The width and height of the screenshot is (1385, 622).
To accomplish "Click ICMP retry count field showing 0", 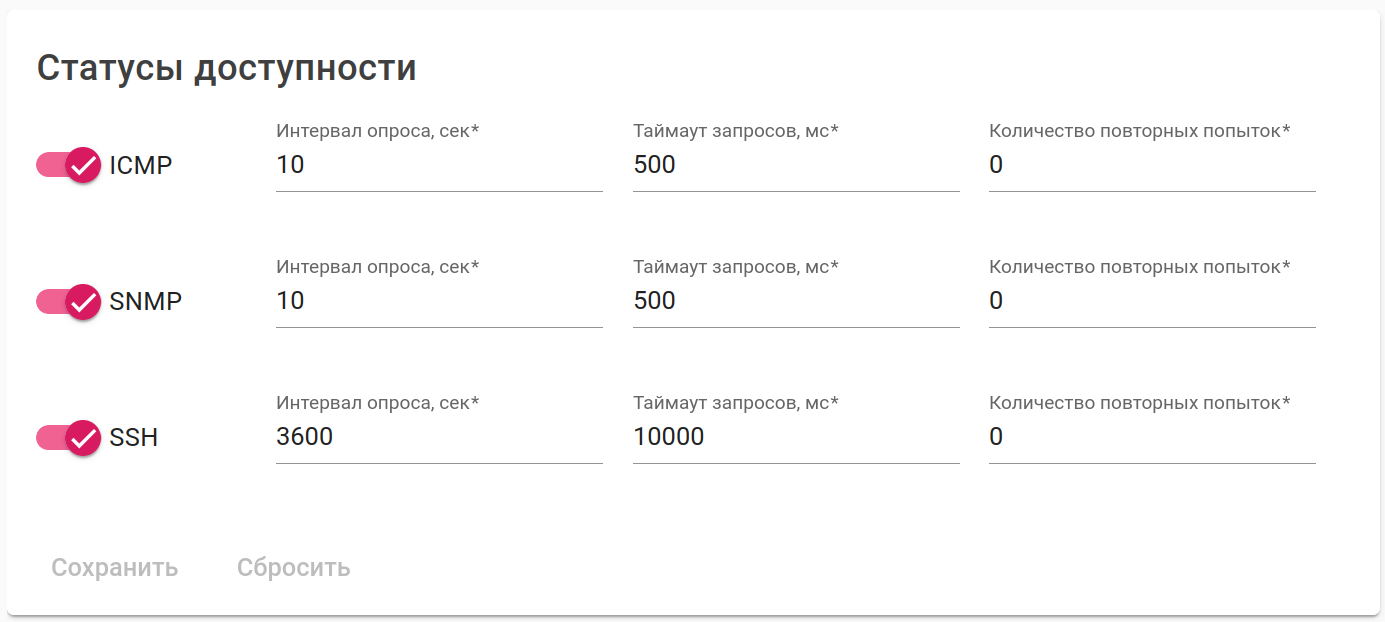I will click(x=1152, y=165).
